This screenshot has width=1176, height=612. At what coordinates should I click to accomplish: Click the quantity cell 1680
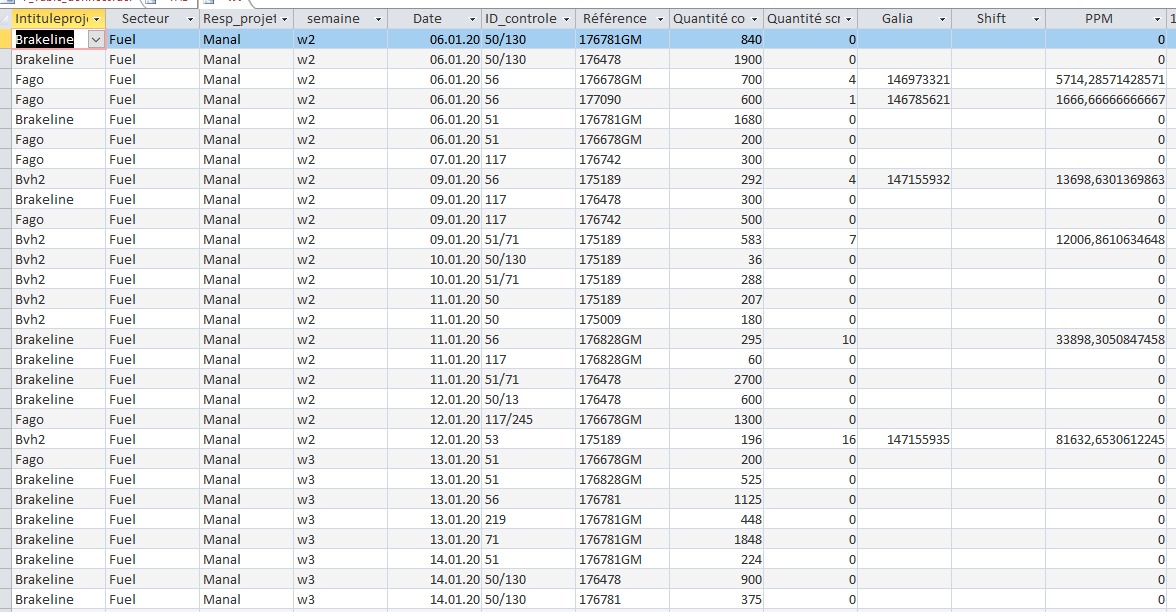[x=716, y=119]
